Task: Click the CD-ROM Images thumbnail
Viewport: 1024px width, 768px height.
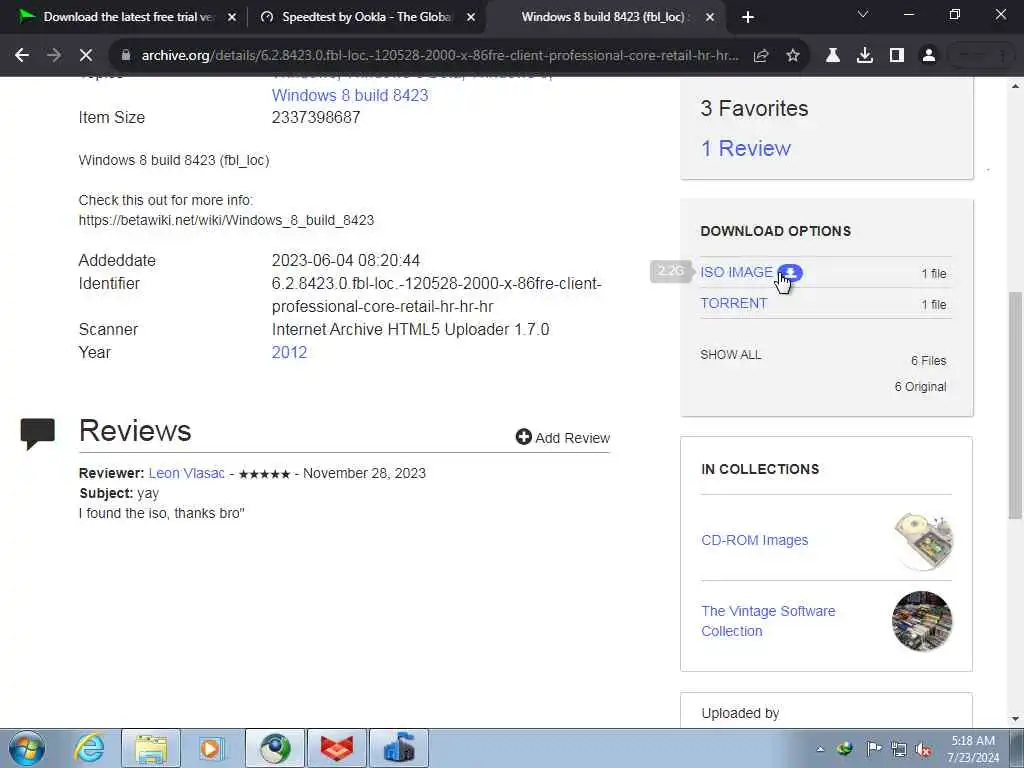Action: pyautogui.click(x=923, y=540)
